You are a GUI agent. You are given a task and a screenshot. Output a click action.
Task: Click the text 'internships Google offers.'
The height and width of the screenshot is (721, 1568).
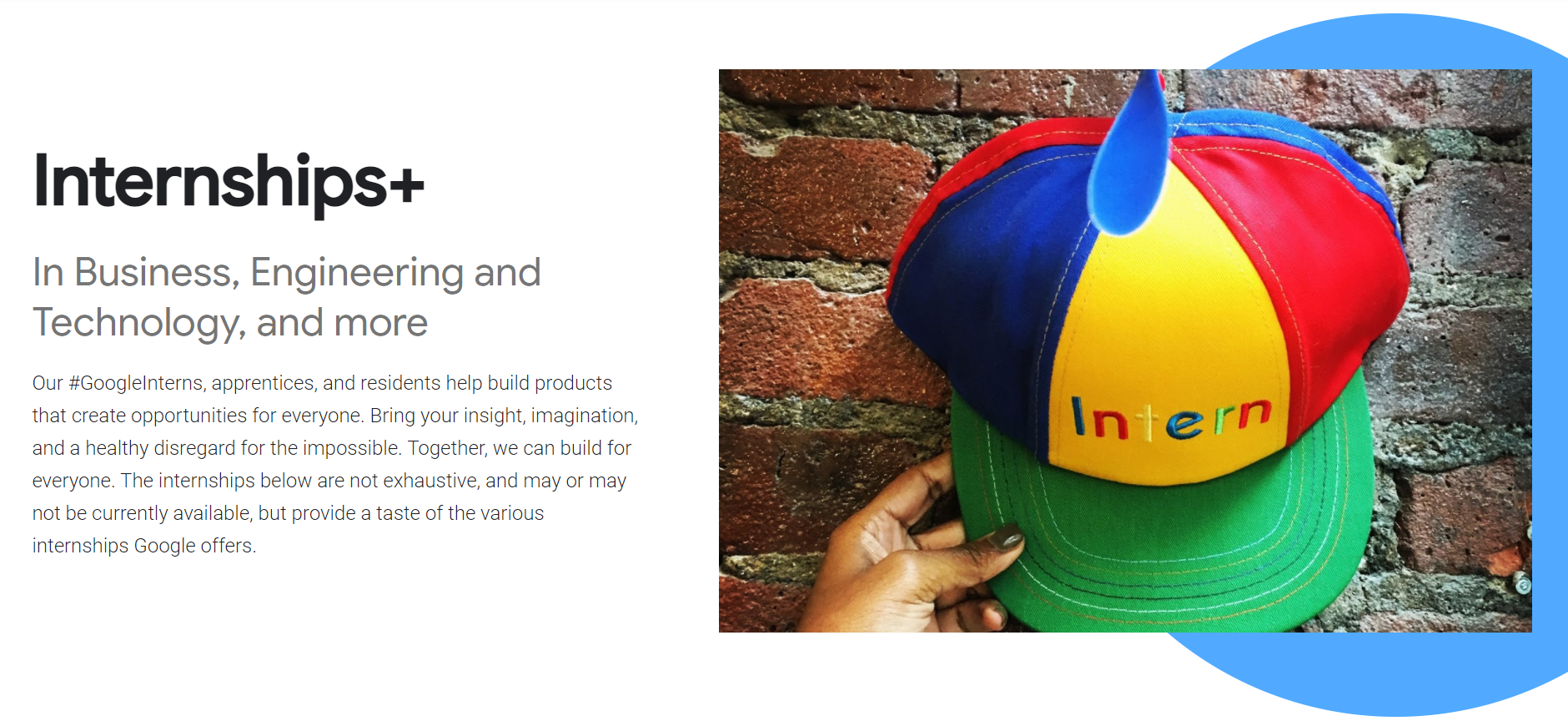(x=144, y=546)
